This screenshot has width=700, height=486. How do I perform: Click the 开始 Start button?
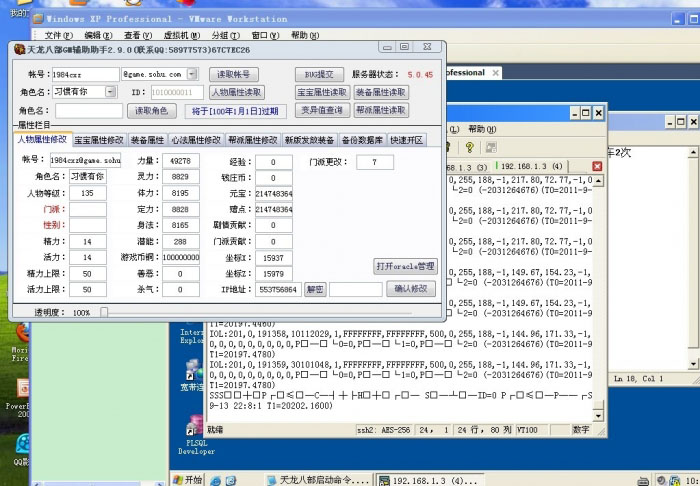pyautogui.click(x=187, y=479)
